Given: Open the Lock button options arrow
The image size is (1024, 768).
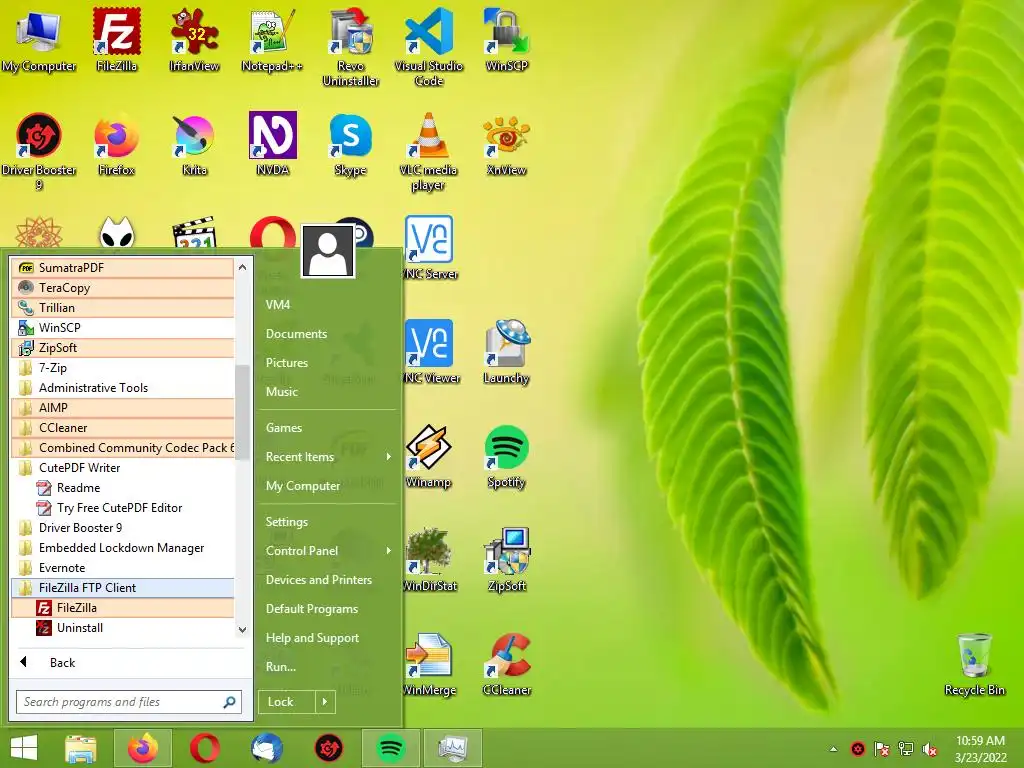Looking at the screenshot, I should 325,702.
